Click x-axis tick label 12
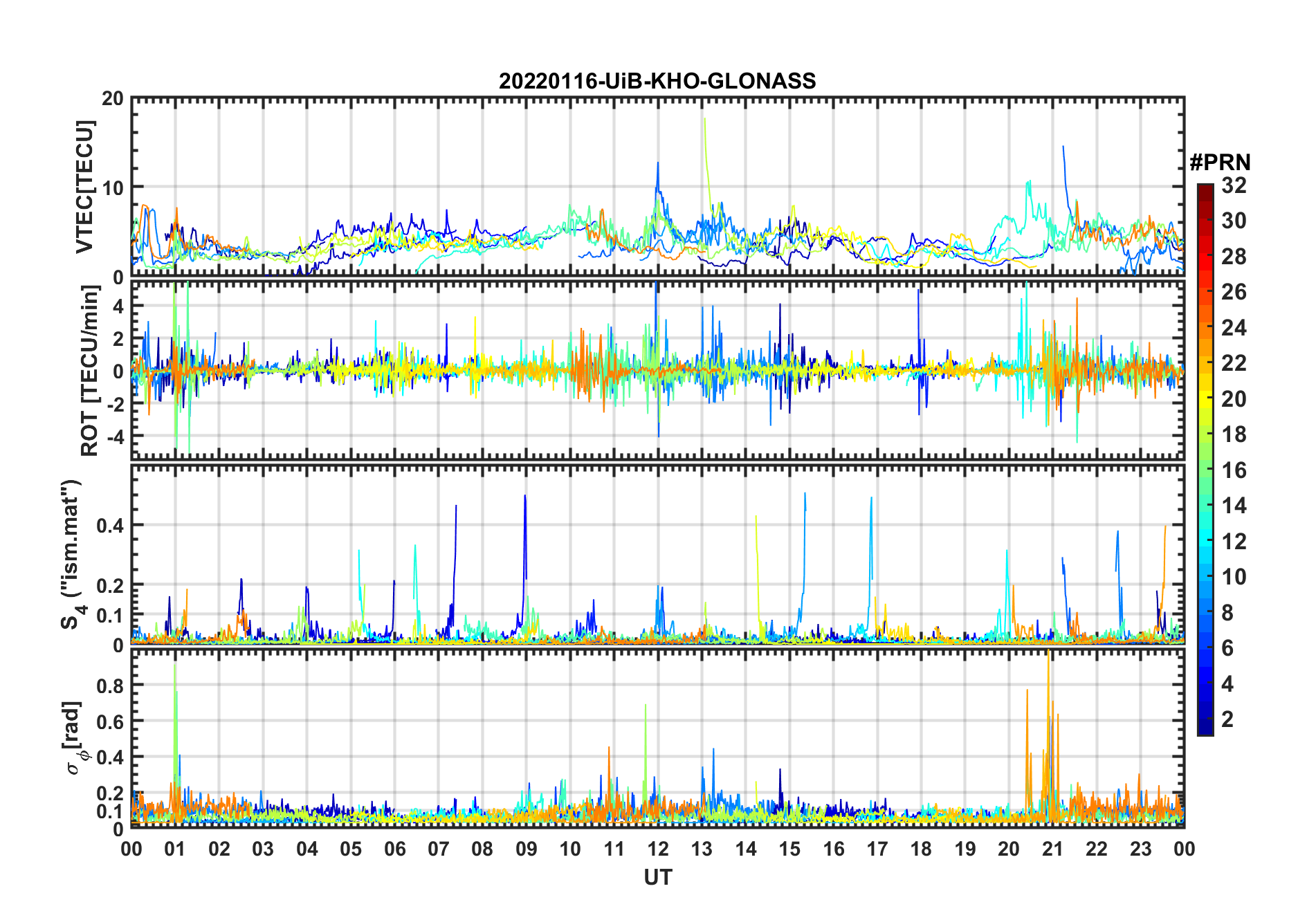Screen dimensions: 1316x920 tap(658, 849)
